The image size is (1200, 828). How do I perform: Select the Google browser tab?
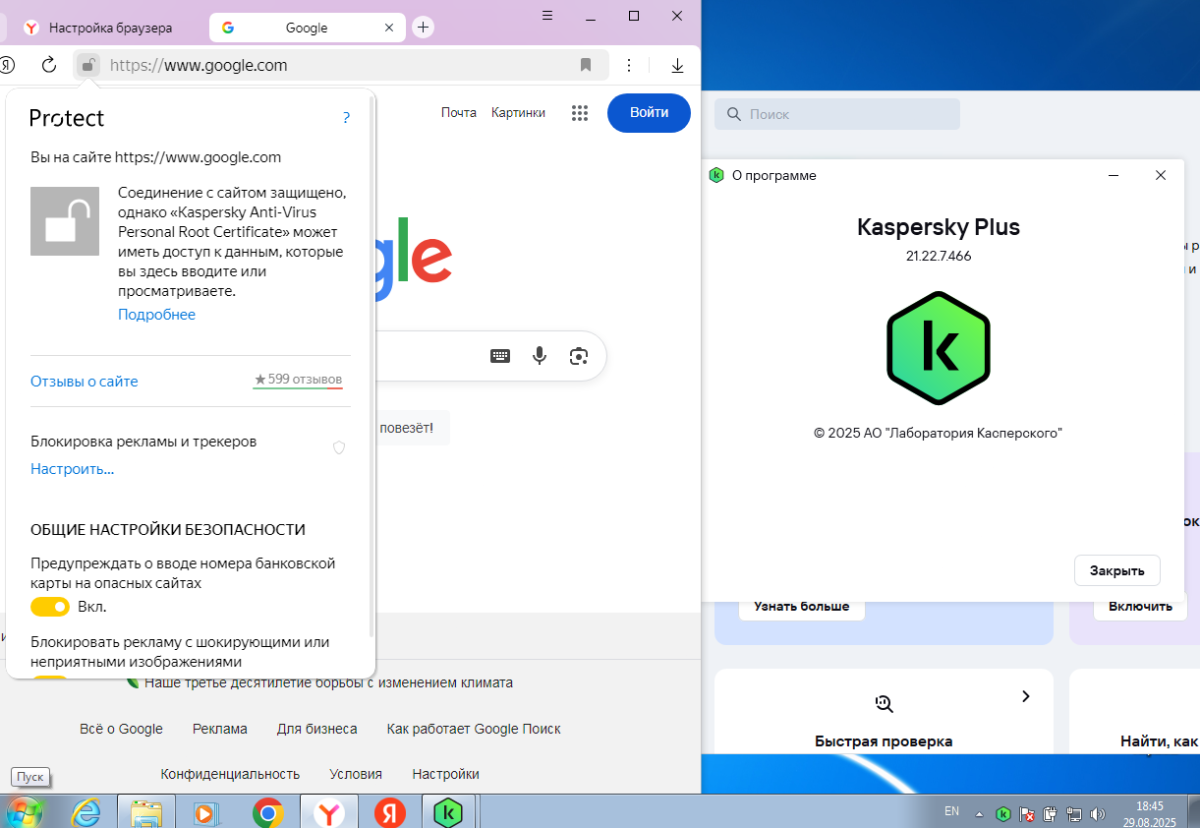[x=306, y=28]
